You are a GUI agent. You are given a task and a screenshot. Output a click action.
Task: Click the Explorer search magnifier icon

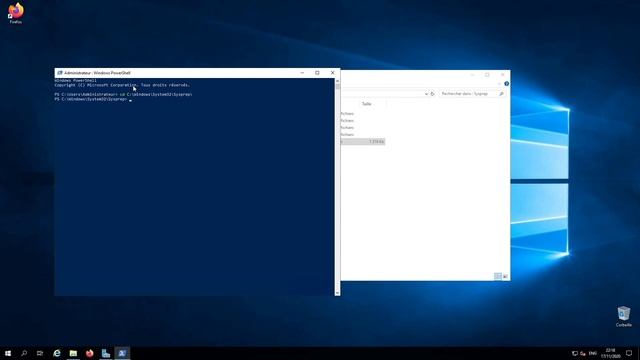(x=501, y=94)
